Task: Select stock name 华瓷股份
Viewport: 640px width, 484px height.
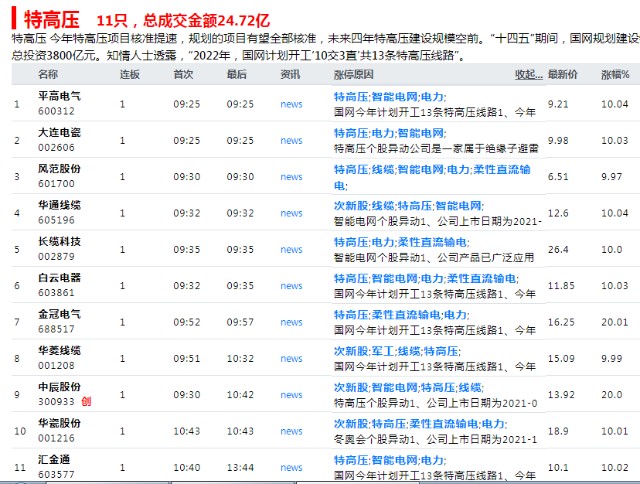Action: [x=59, y=423]
